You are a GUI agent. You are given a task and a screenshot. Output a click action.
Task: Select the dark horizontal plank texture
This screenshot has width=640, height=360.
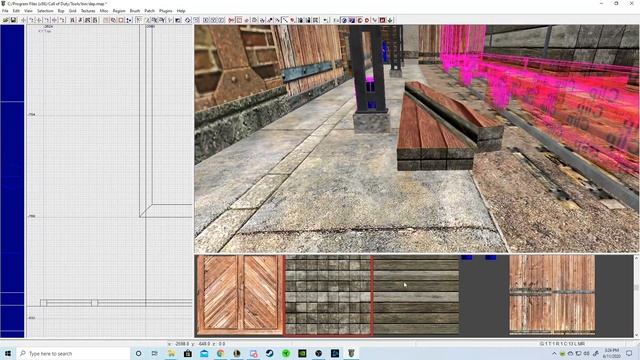click(416, 295)
